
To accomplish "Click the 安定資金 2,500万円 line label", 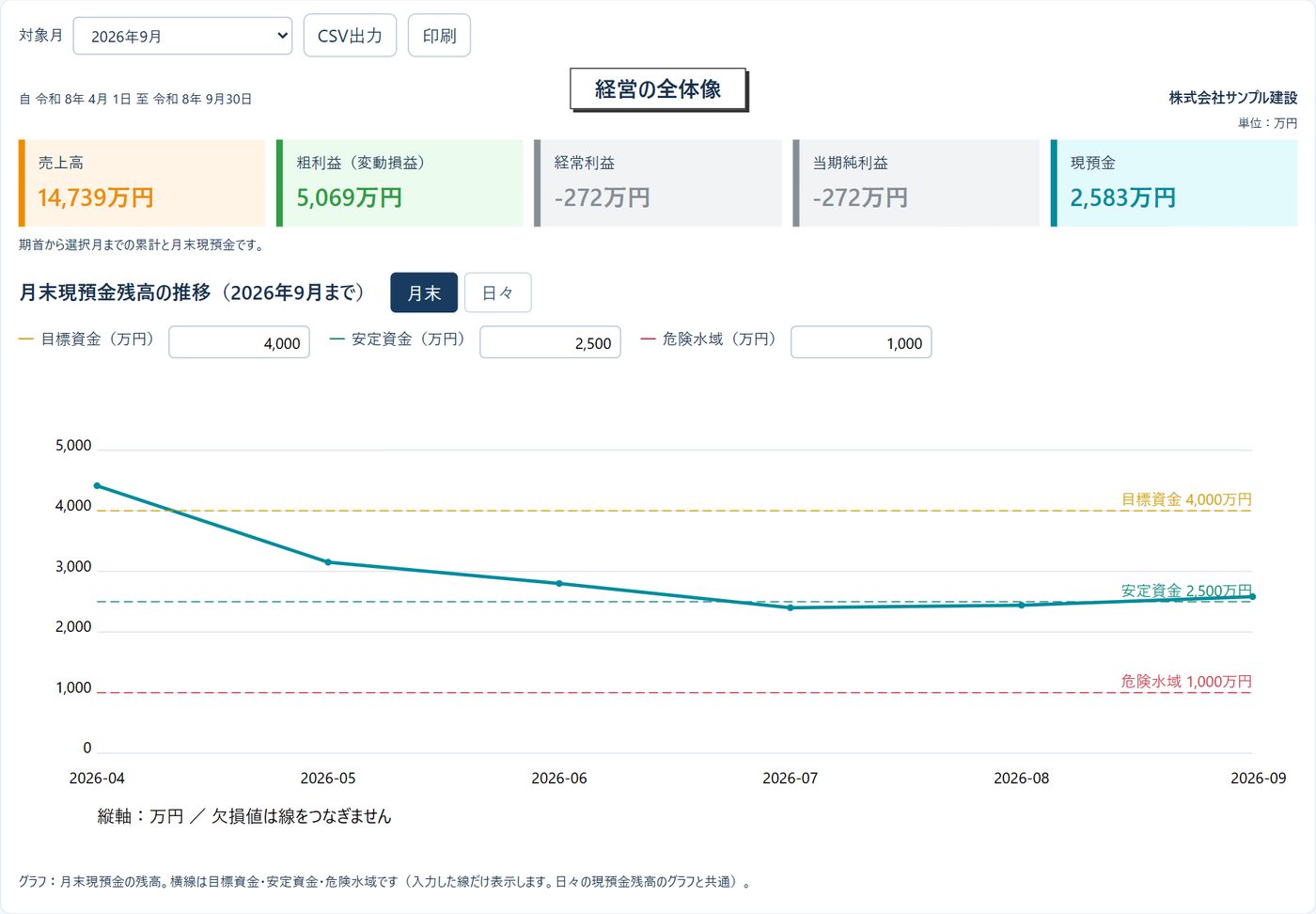I will tap(1186, 591).
